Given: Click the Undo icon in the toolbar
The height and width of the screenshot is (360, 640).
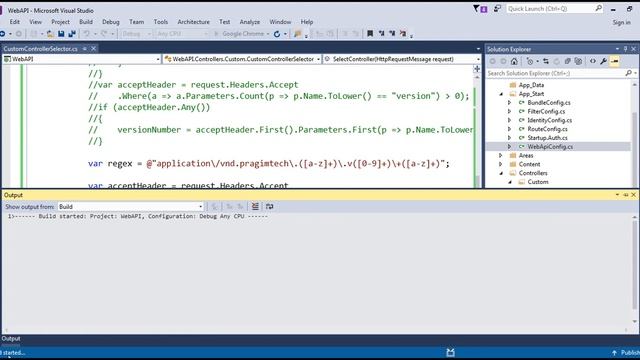Looking at the screenshot, I should tap(86, 34).
